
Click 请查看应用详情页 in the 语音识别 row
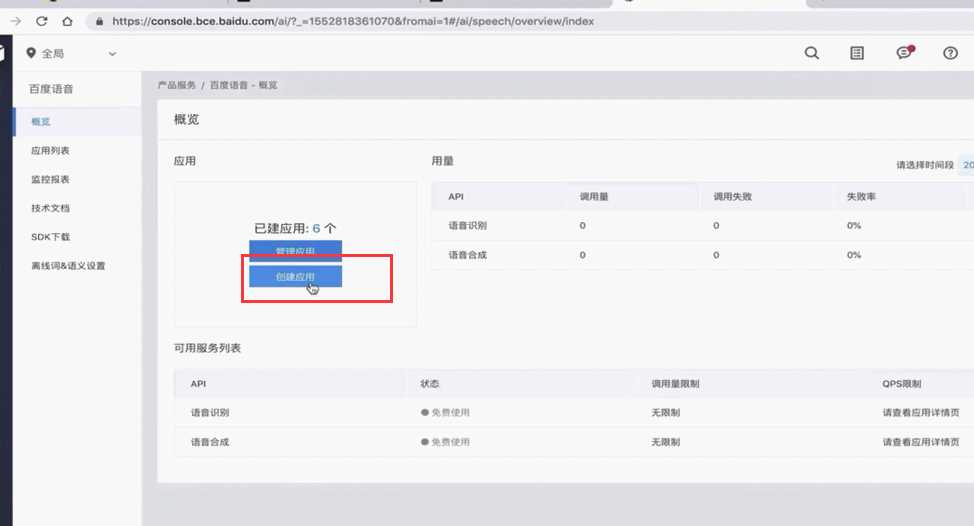(921, 412)
